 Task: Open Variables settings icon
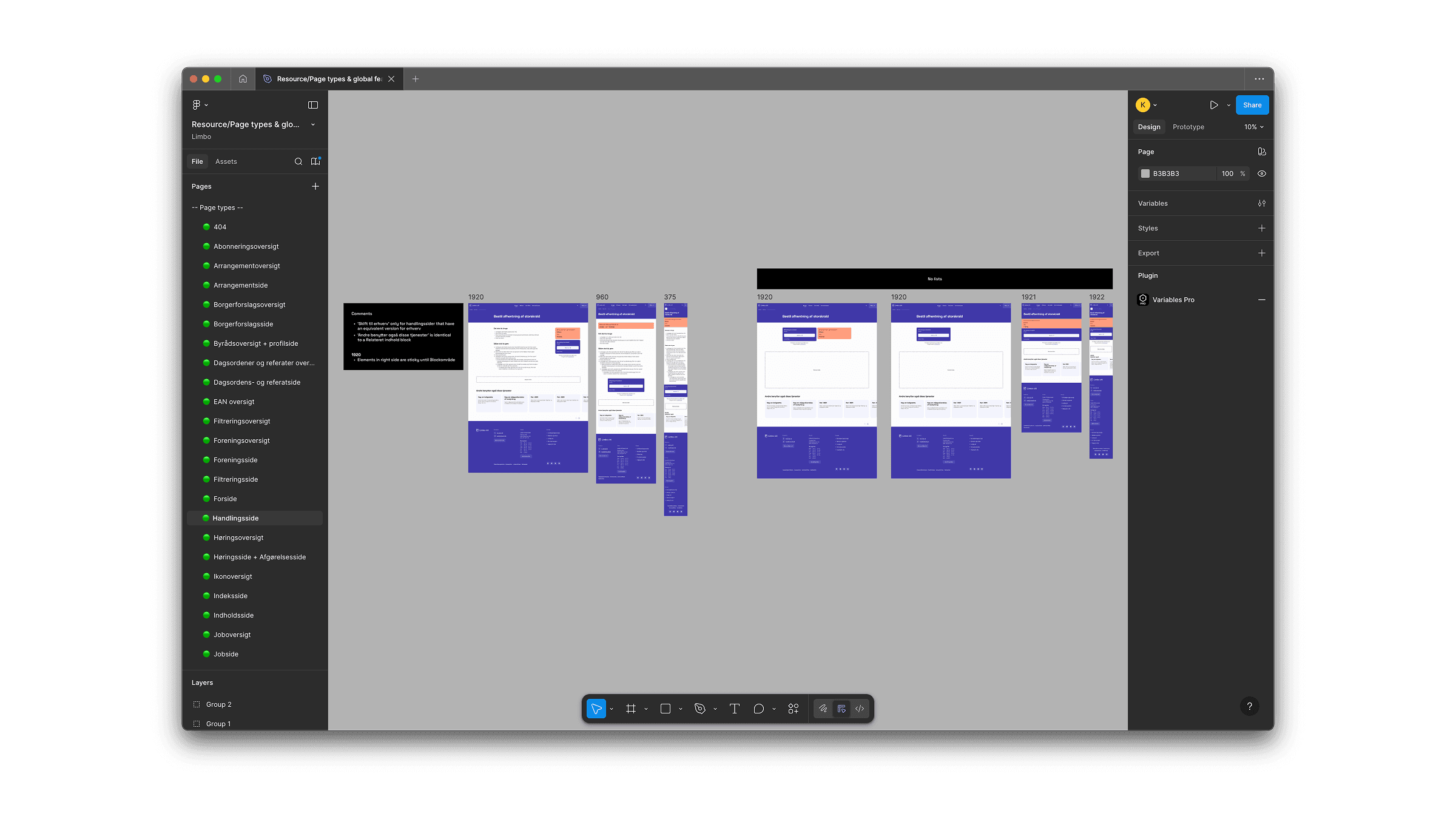(1262, 203)
